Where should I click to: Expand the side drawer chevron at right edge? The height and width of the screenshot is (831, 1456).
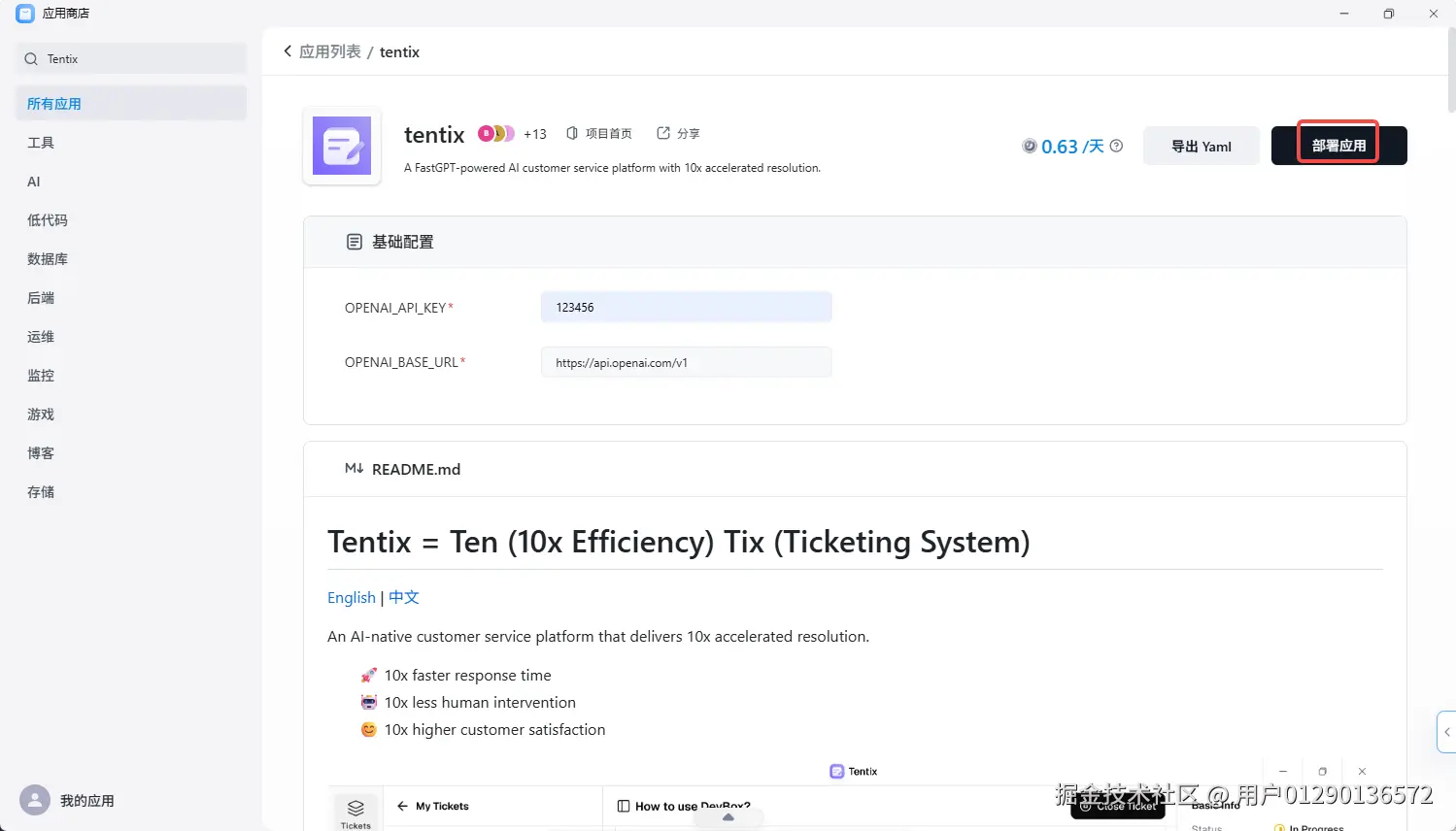point(1446,732)
